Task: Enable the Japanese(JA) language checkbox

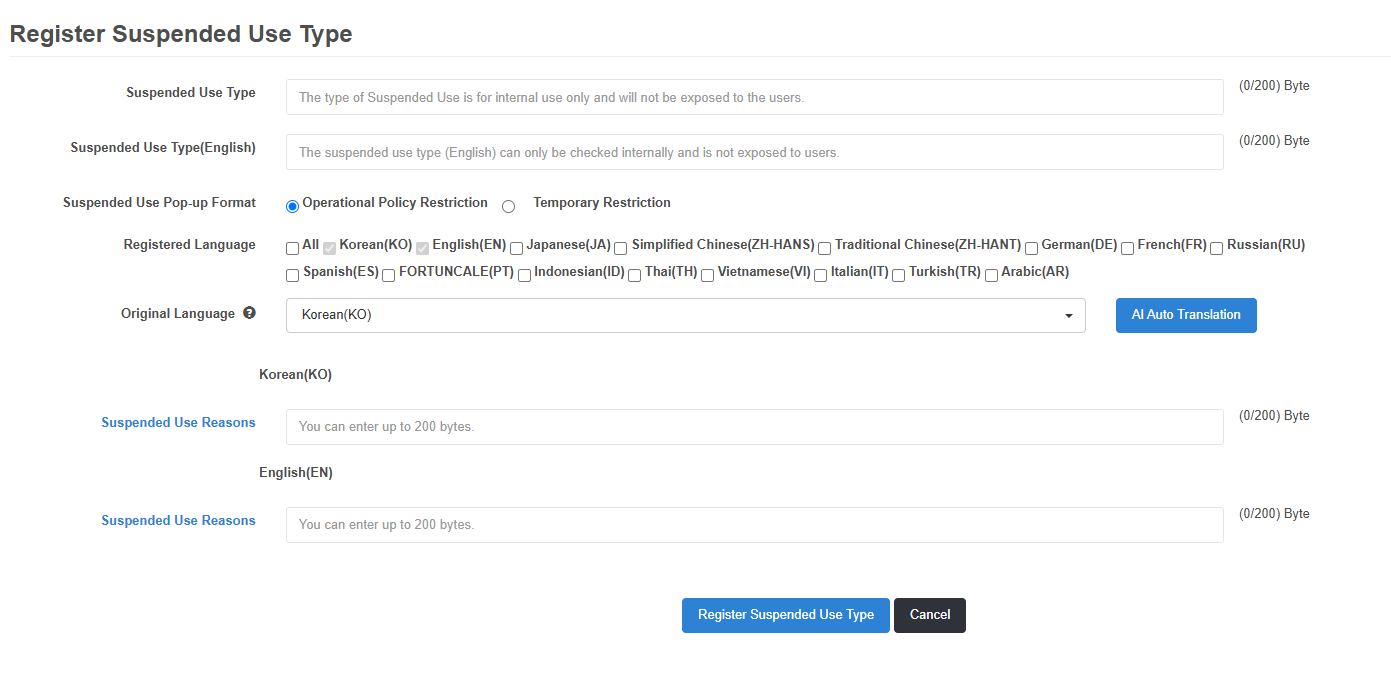Action: click(516, 248)
